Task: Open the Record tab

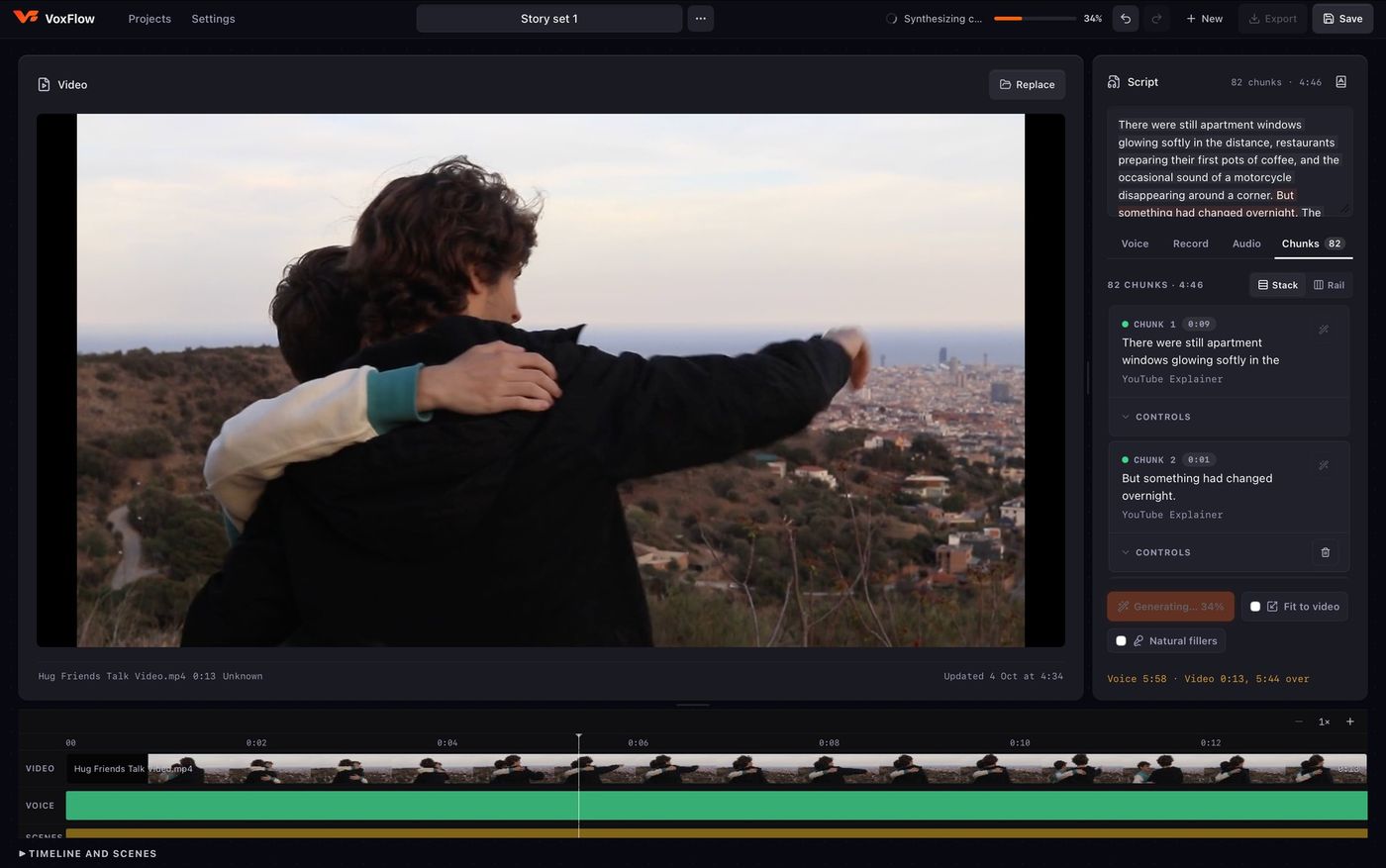Action: tap(1190, 243)
